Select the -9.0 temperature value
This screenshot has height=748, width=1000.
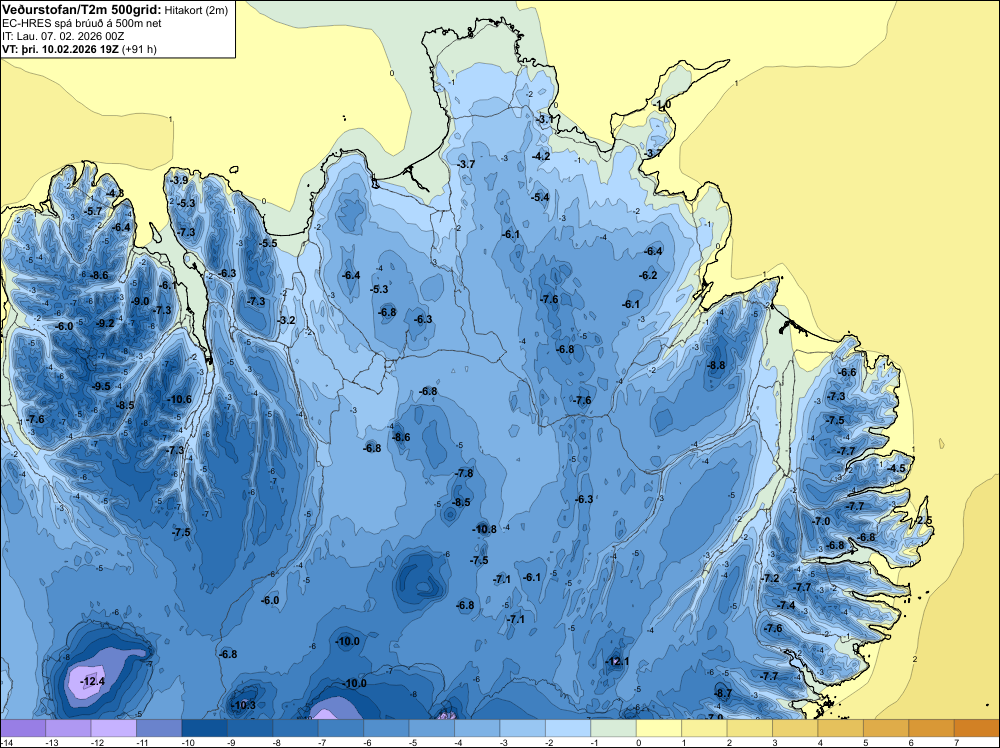pyautogui.click(x=140, y=301)
